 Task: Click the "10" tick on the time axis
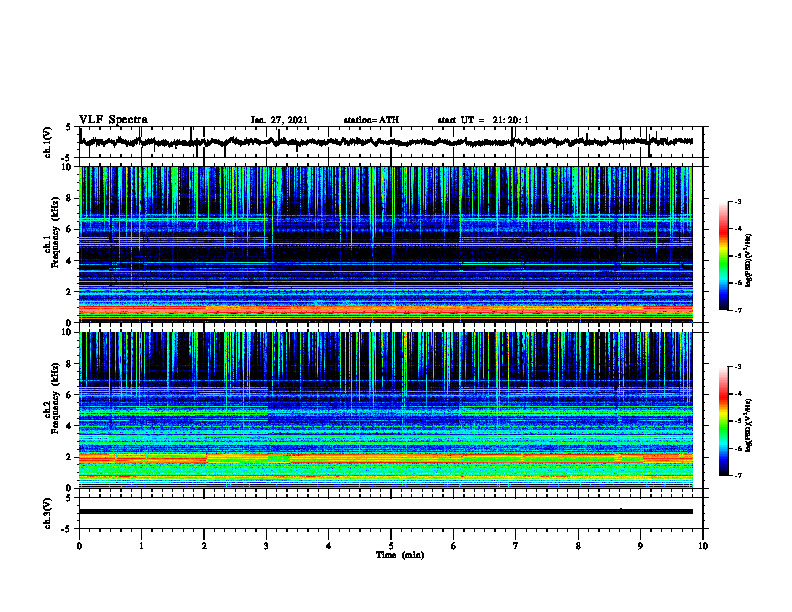(x=703, y=546)
